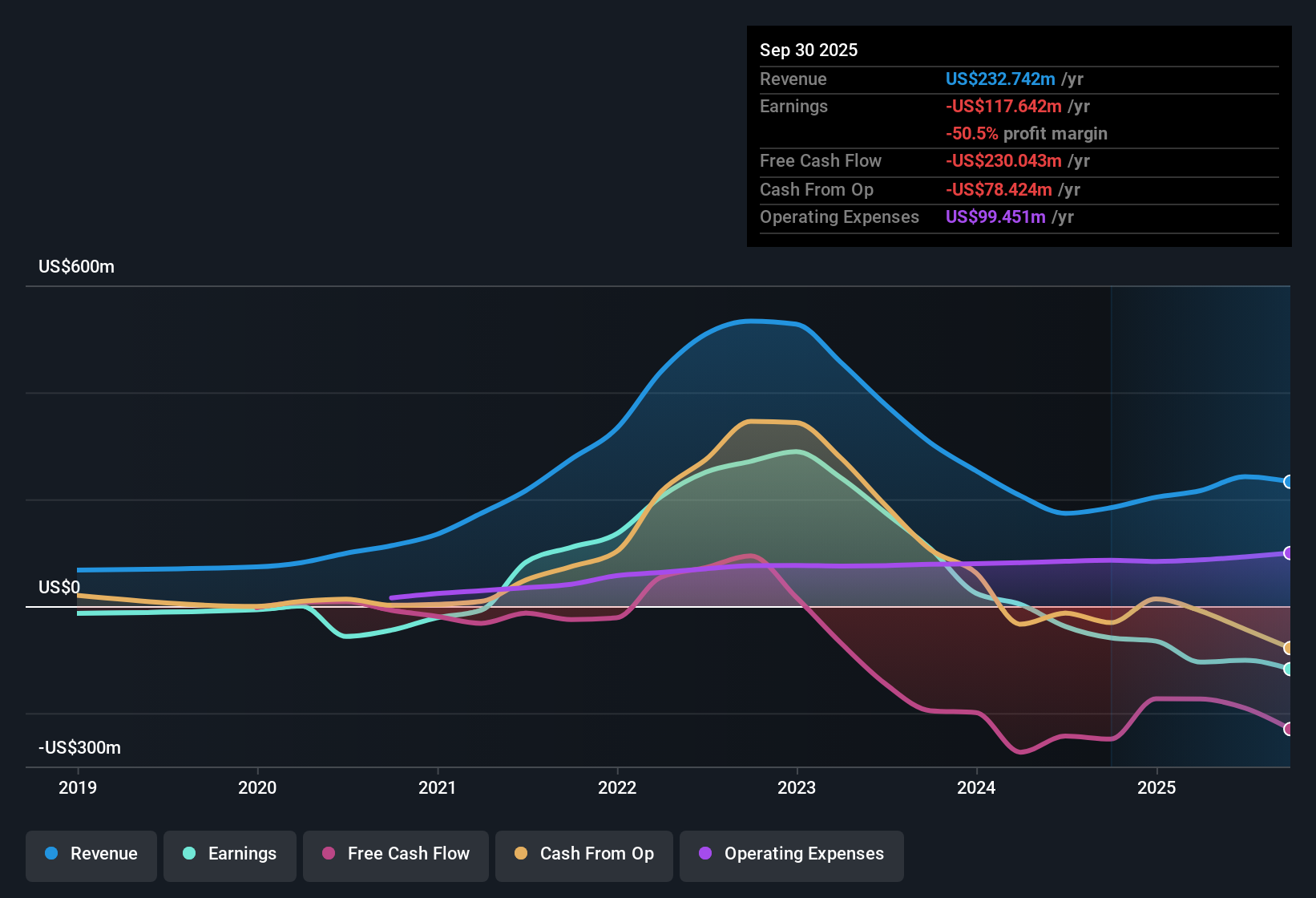
Task: Click the Free Cash Flow endpoint marker
Action: 1289,727
